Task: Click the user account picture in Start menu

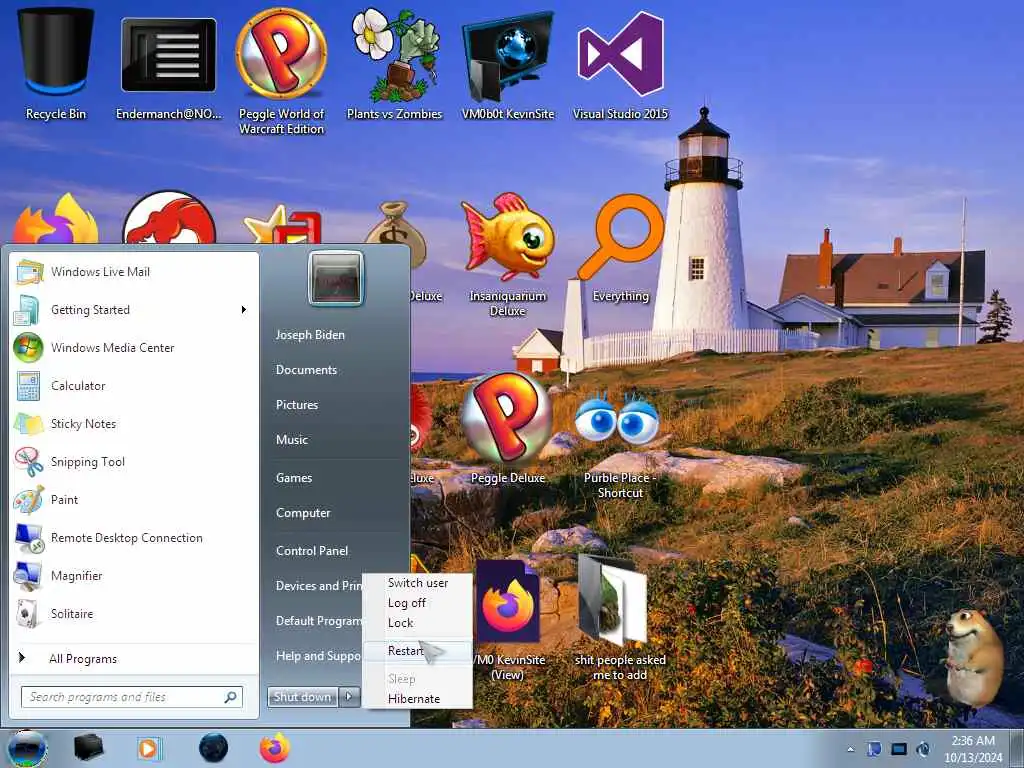Action: coord(336,279)
